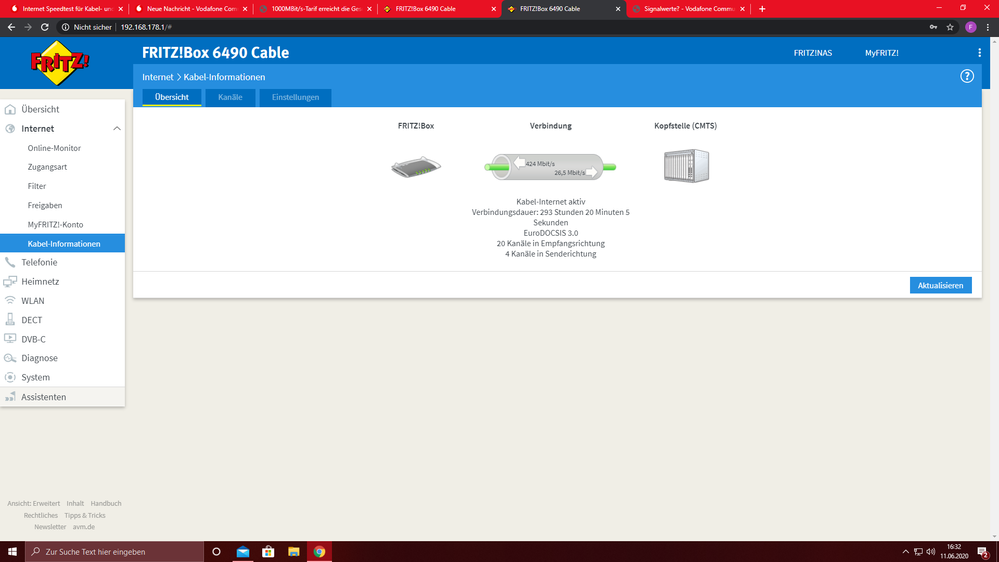Screen dimensions: 999x562
Task: Click the WLAN wifi icon
Action: pos(10,301)
